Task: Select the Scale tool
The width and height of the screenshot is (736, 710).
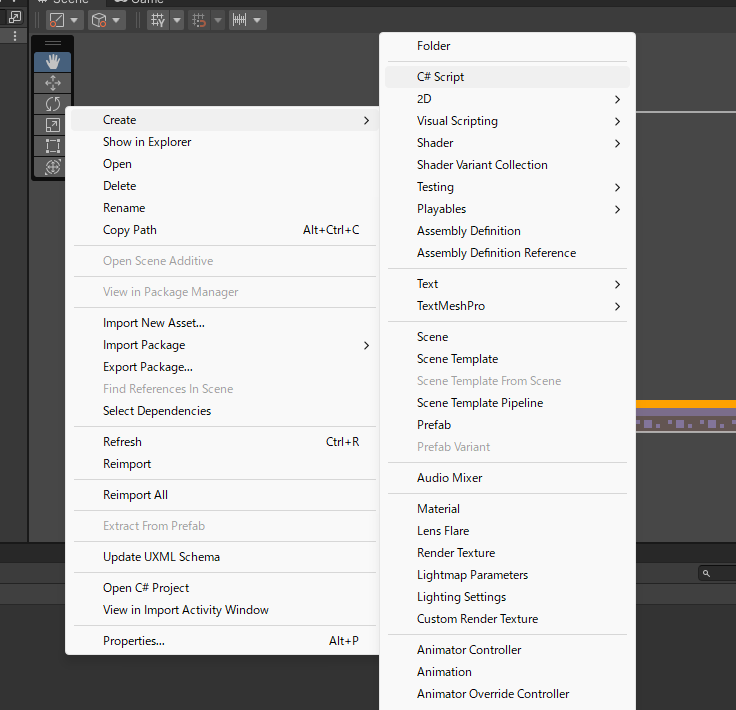Action: pos(53,125)
